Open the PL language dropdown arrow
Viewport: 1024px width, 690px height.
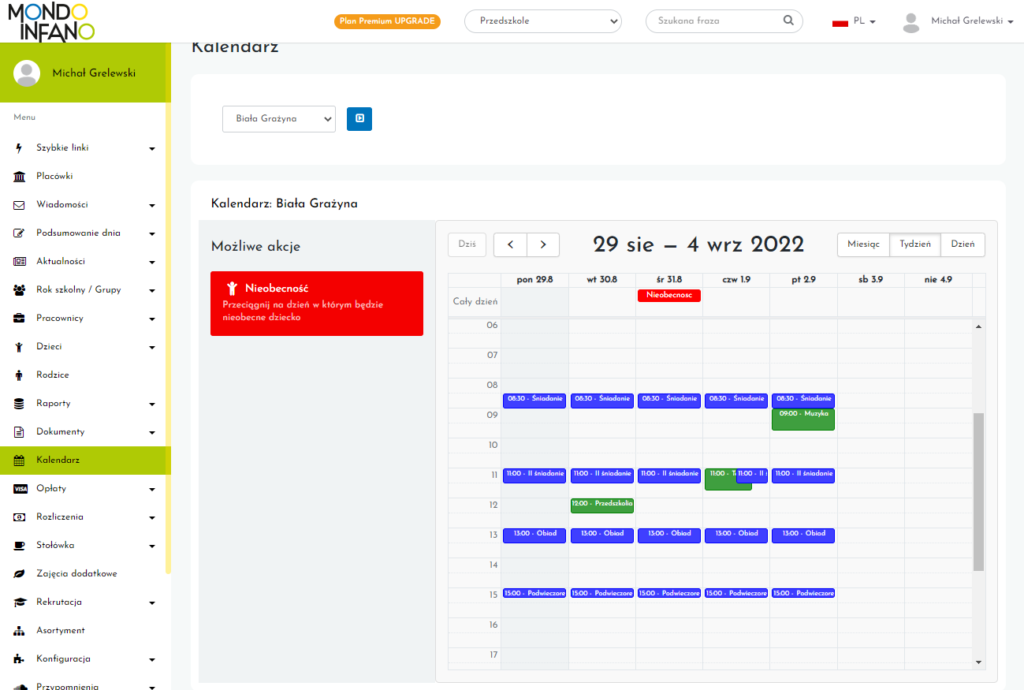(x=872, y=22)
